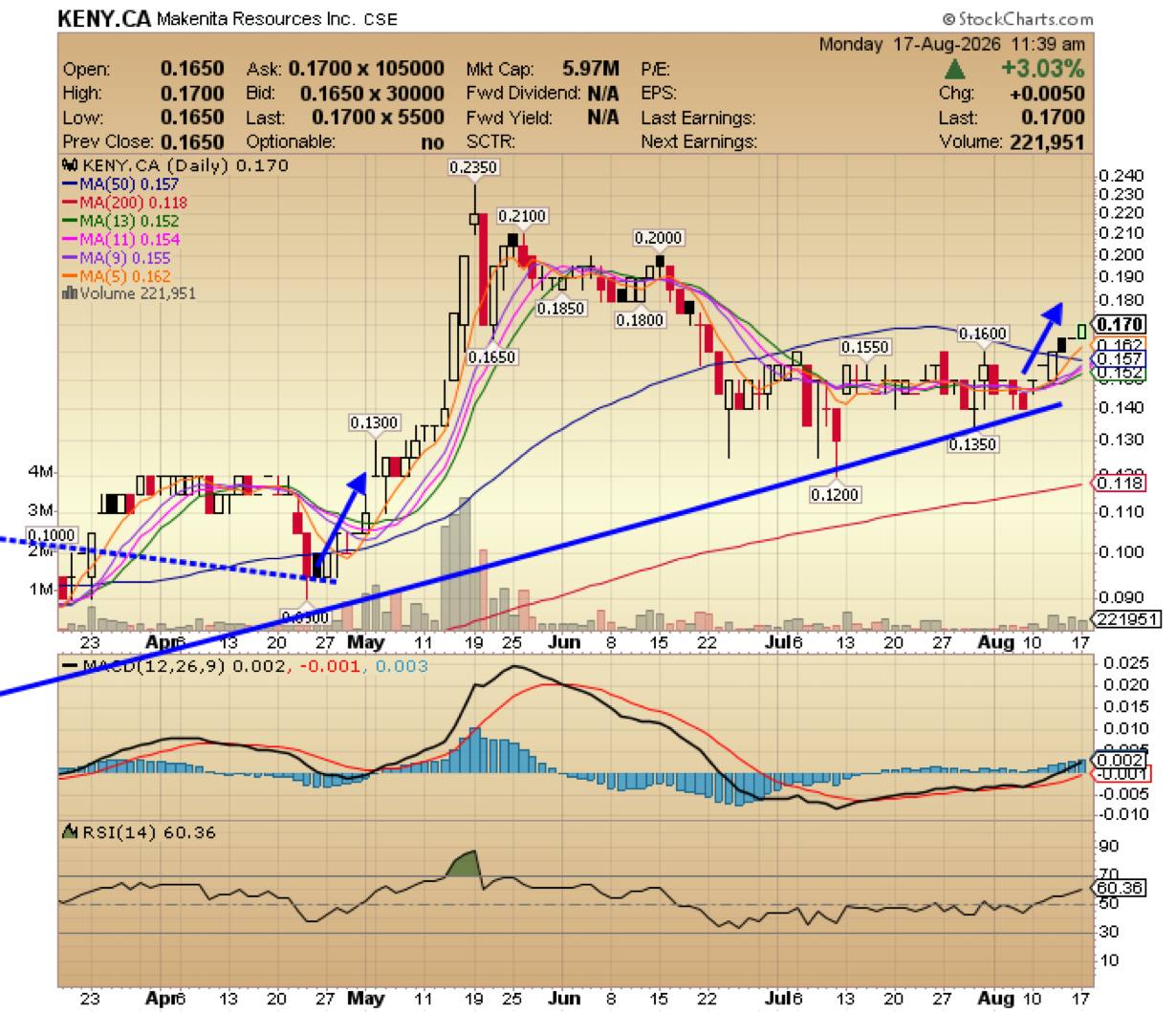Click the MA(5) 0.162 orange legend entry
Image resolution: width=1176 pixels, height=1013 pixels.
pos(116,276)
